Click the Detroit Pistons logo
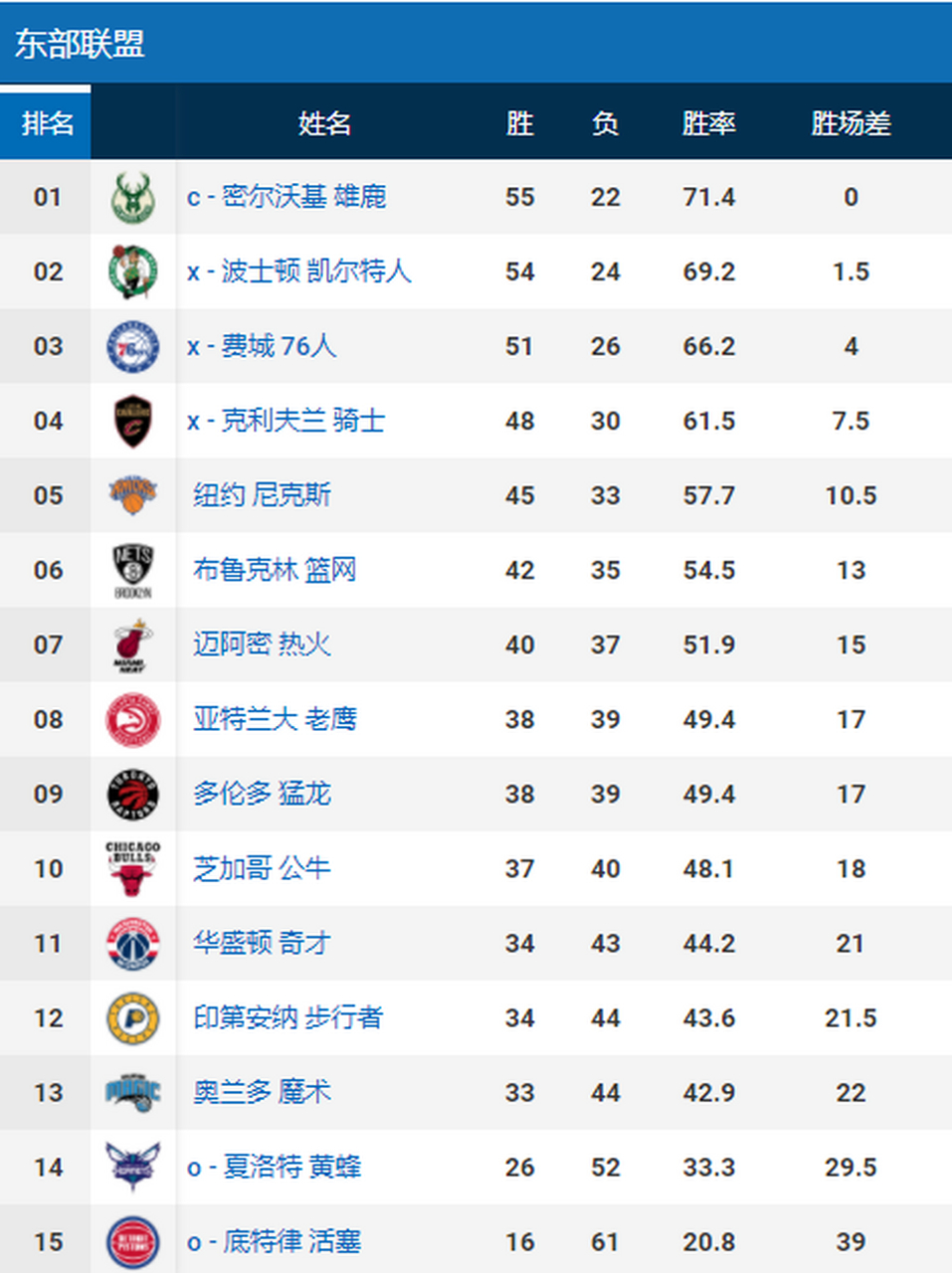The image size is (952, 1273). pyautogui.click(x=134, y=1241)
